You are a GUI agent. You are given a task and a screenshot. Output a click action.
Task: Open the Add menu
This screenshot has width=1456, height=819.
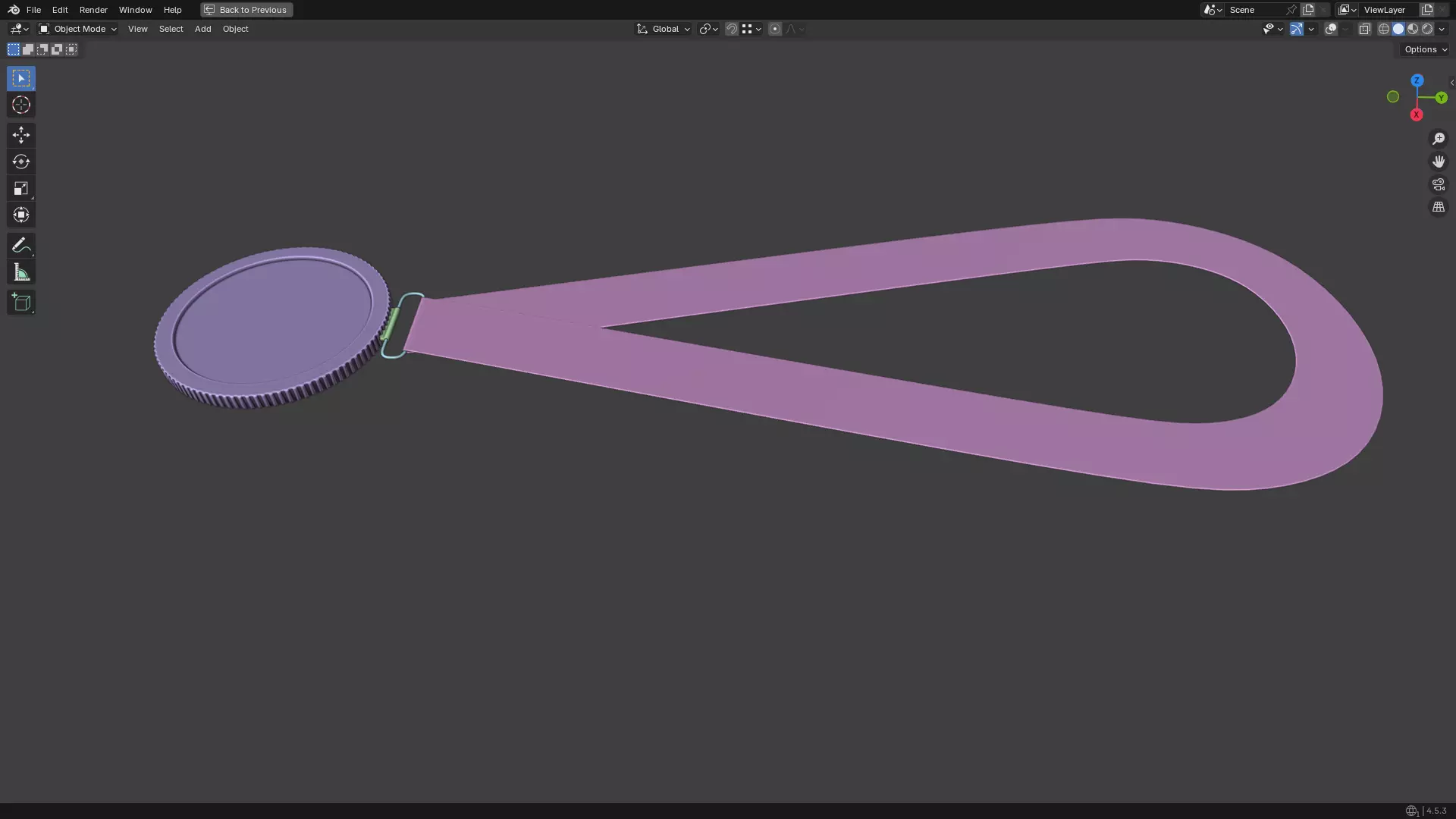click(202, 29)
